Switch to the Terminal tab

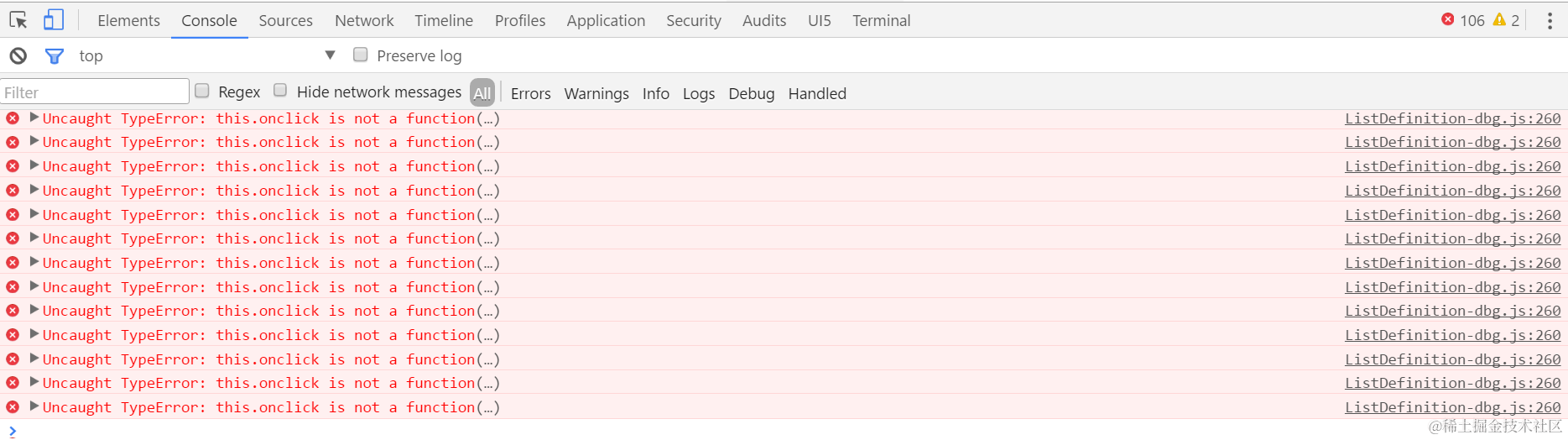pyautogui.click(x=881, y=21)
